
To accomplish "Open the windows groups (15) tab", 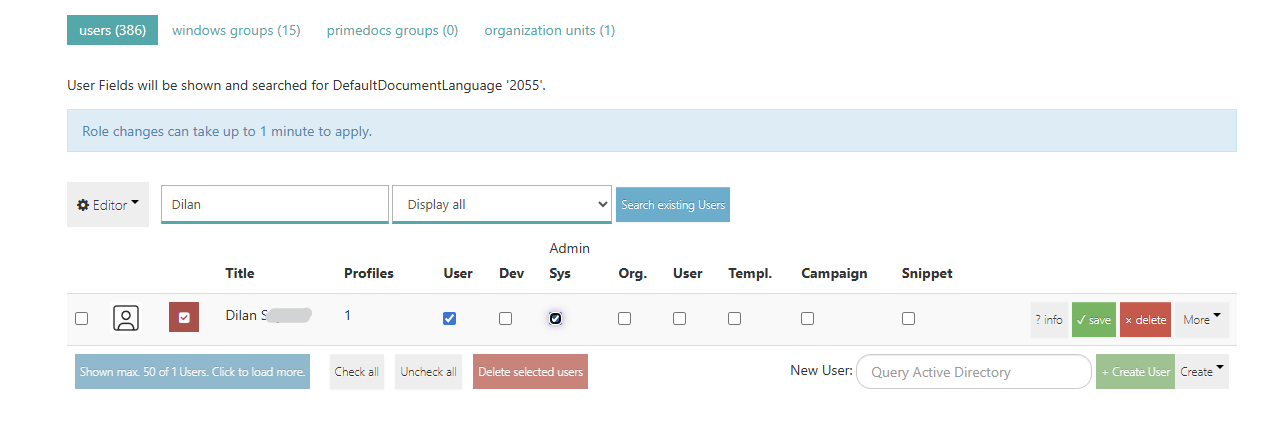I will (x=236, y=30).
